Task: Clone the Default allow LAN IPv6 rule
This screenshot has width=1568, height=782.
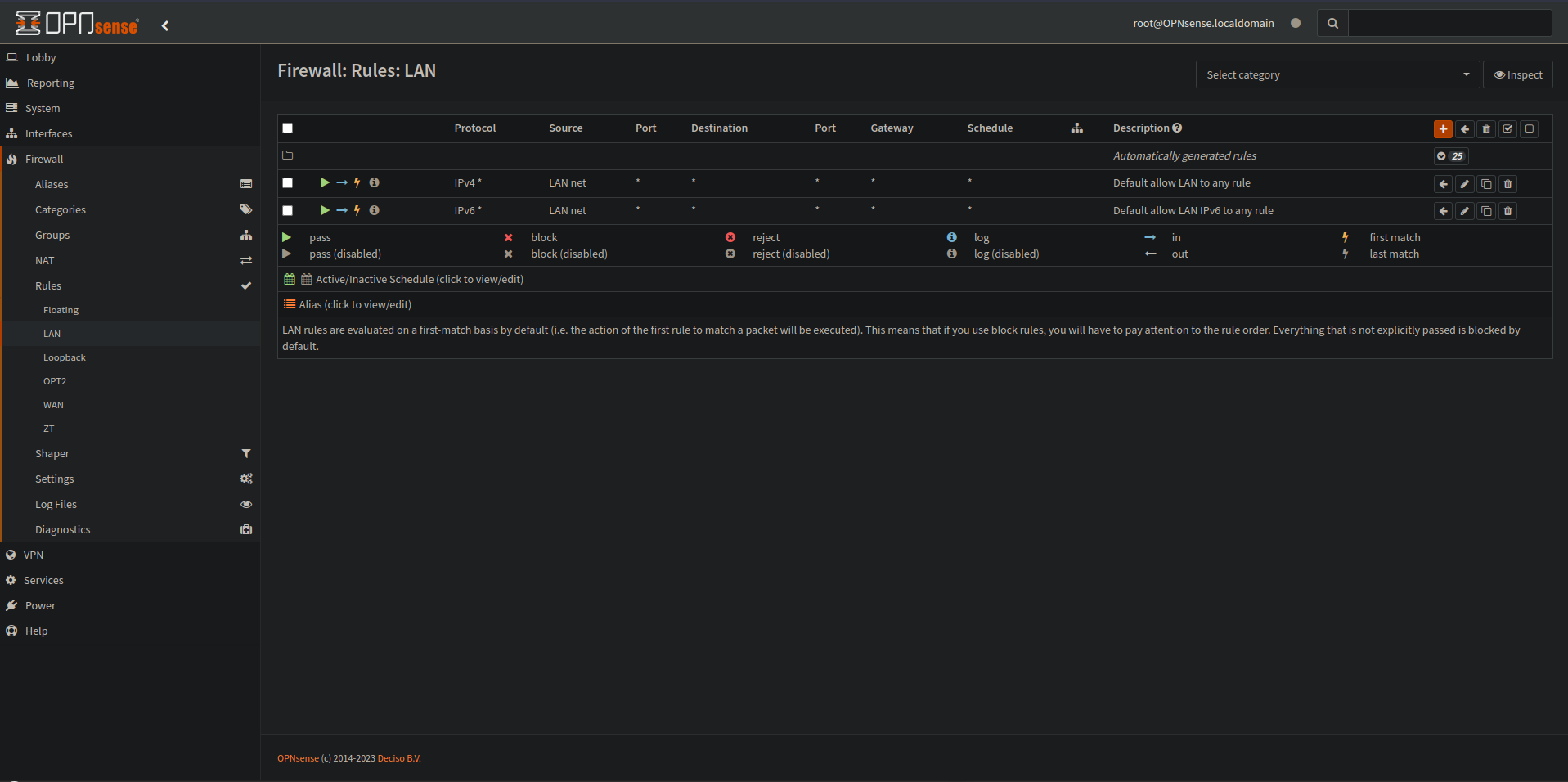Action: [x=1486, y=211]
